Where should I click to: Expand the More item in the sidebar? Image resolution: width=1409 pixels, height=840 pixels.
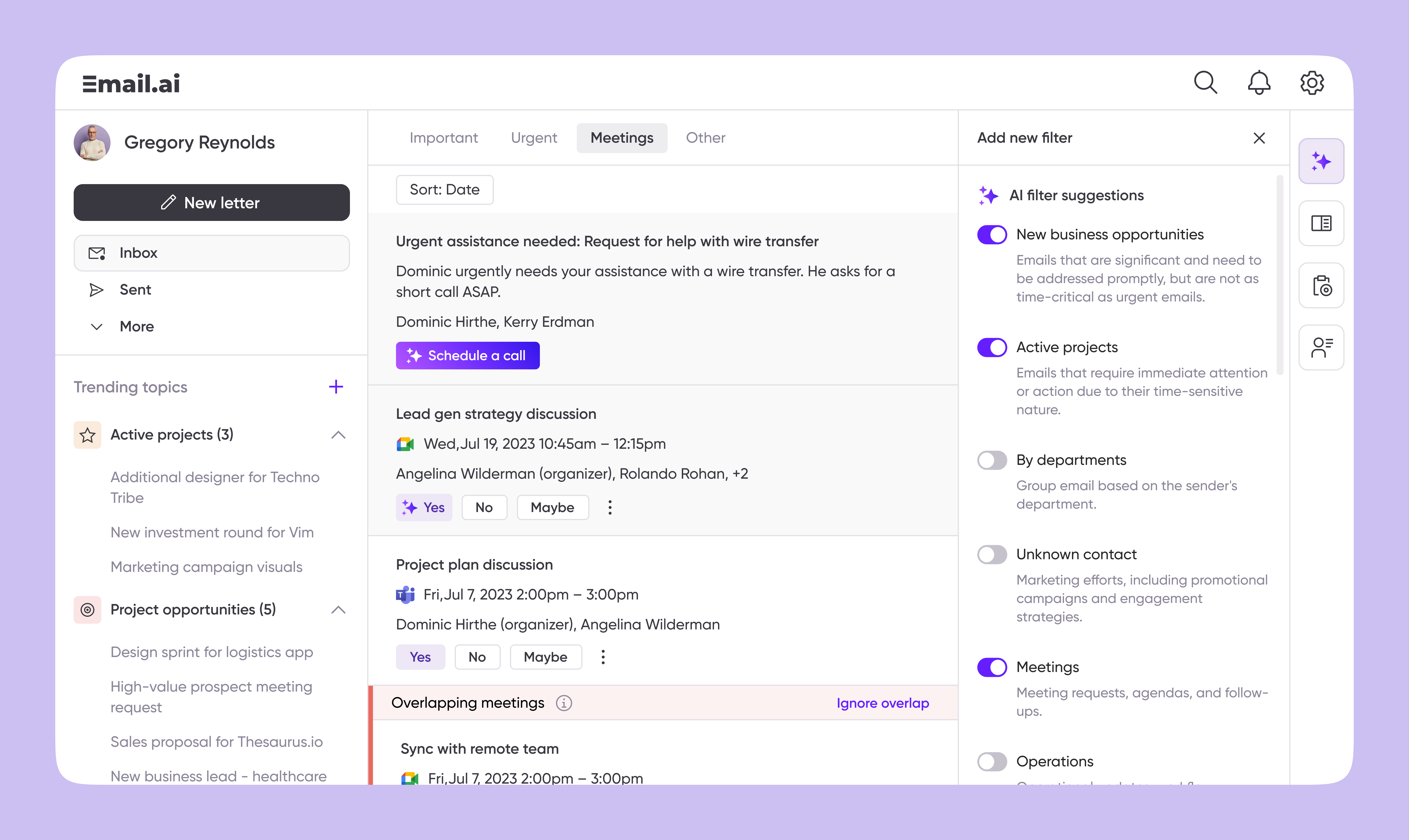(x=96, y=326)
